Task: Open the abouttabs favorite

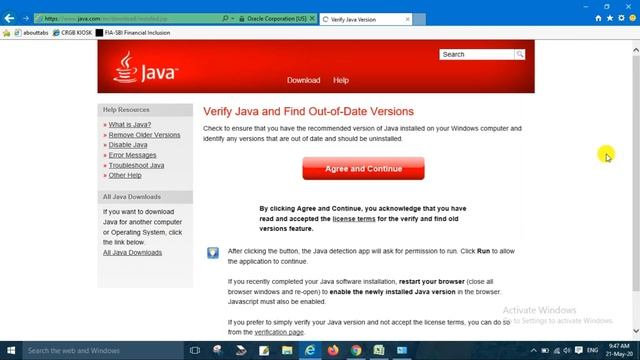Action: coord(31,33)
